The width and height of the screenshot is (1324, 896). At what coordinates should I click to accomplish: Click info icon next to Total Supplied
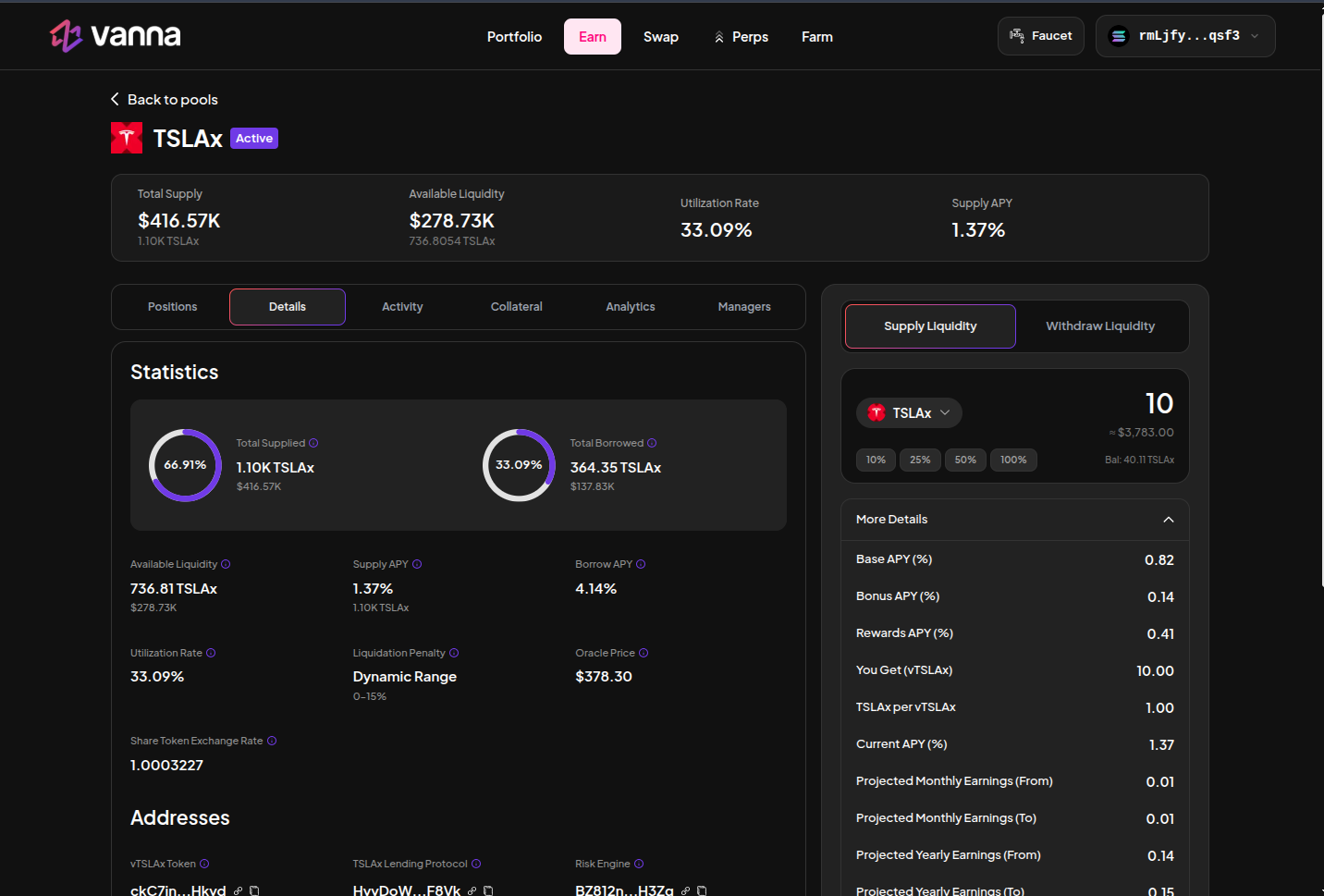point(313,443)
